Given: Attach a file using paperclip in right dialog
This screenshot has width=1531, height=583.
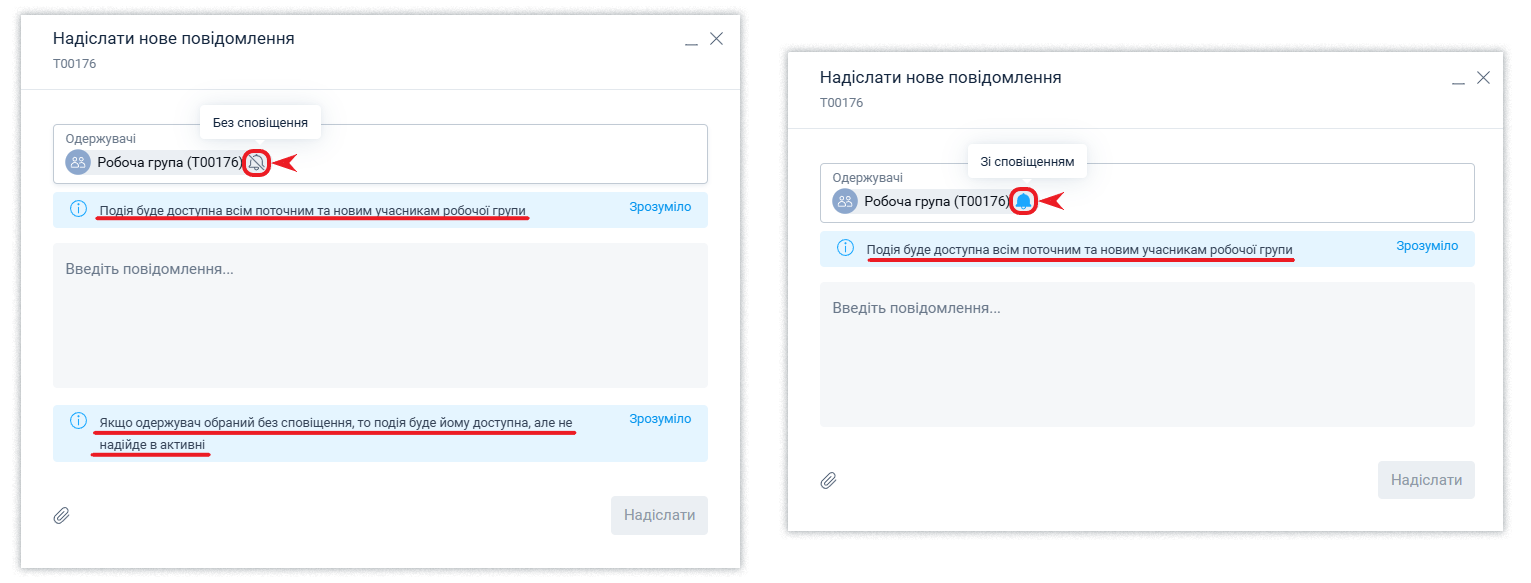Looking at the screenshot, I should pos(828,480).
